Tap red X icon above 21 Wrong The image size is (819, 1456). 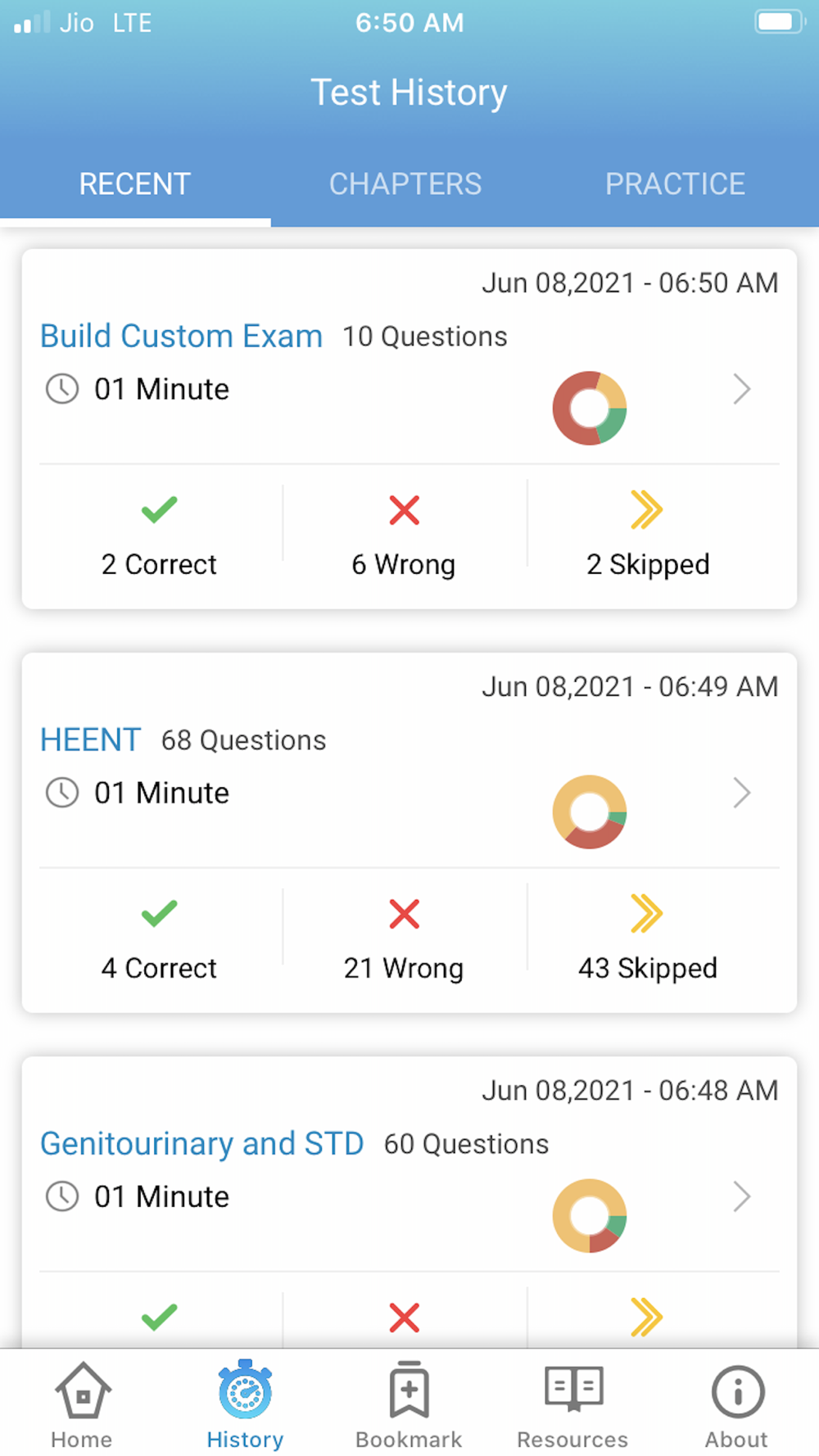click(404, 914)
